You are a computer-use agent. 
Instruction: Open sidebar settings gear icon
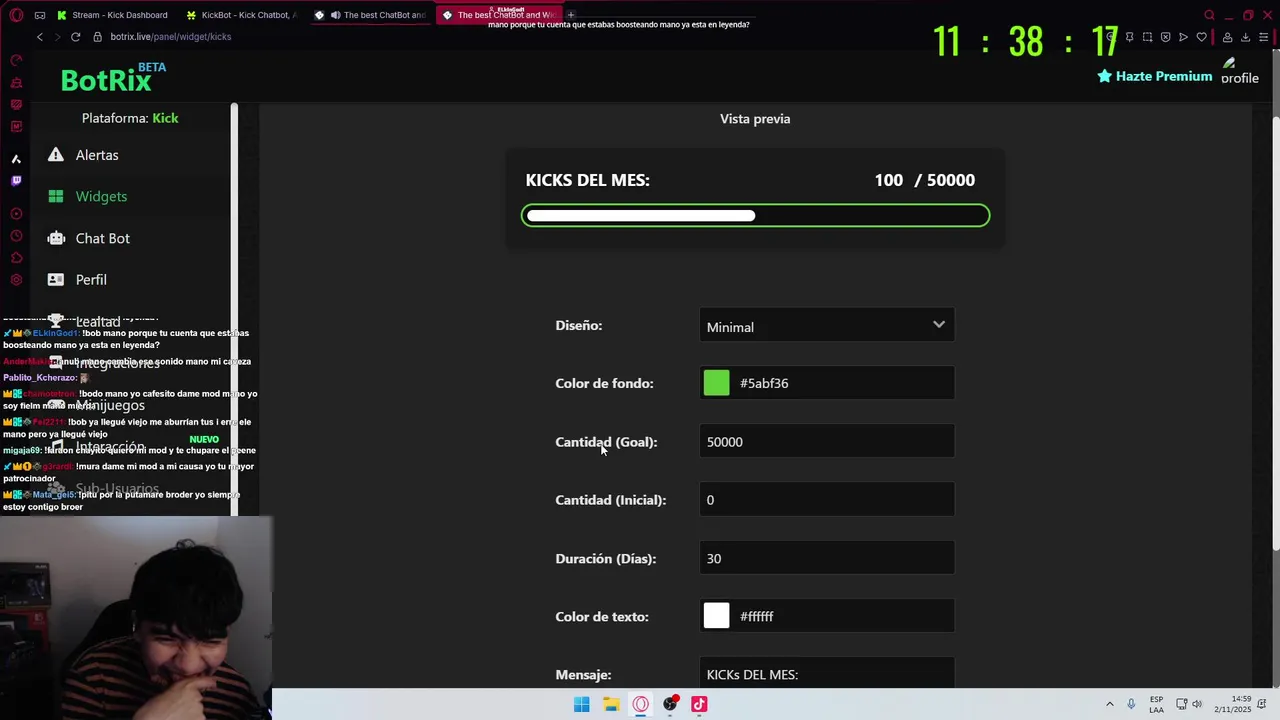(16, 280)
